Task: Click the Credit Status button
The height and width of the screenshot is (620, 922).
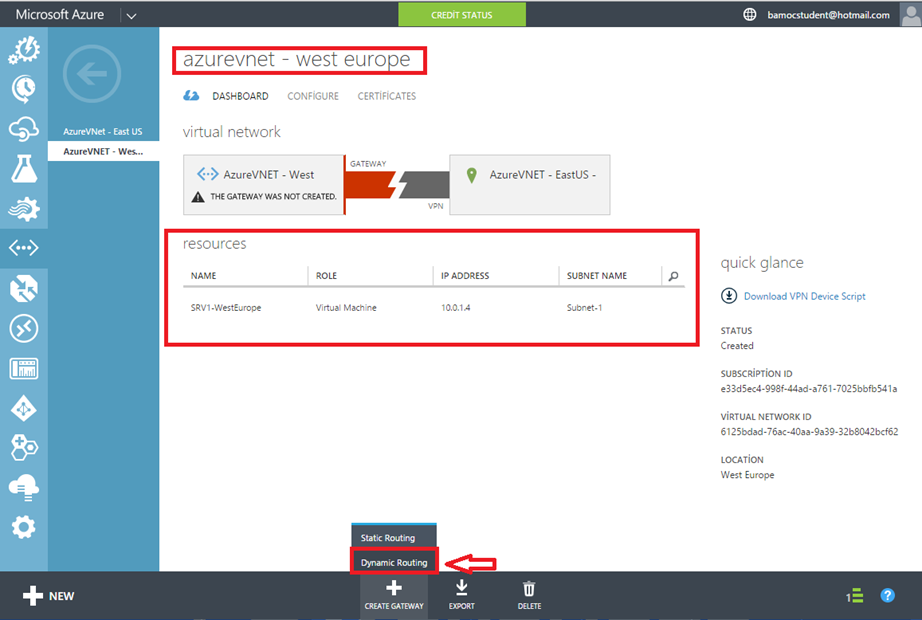Action: point(462,15)
